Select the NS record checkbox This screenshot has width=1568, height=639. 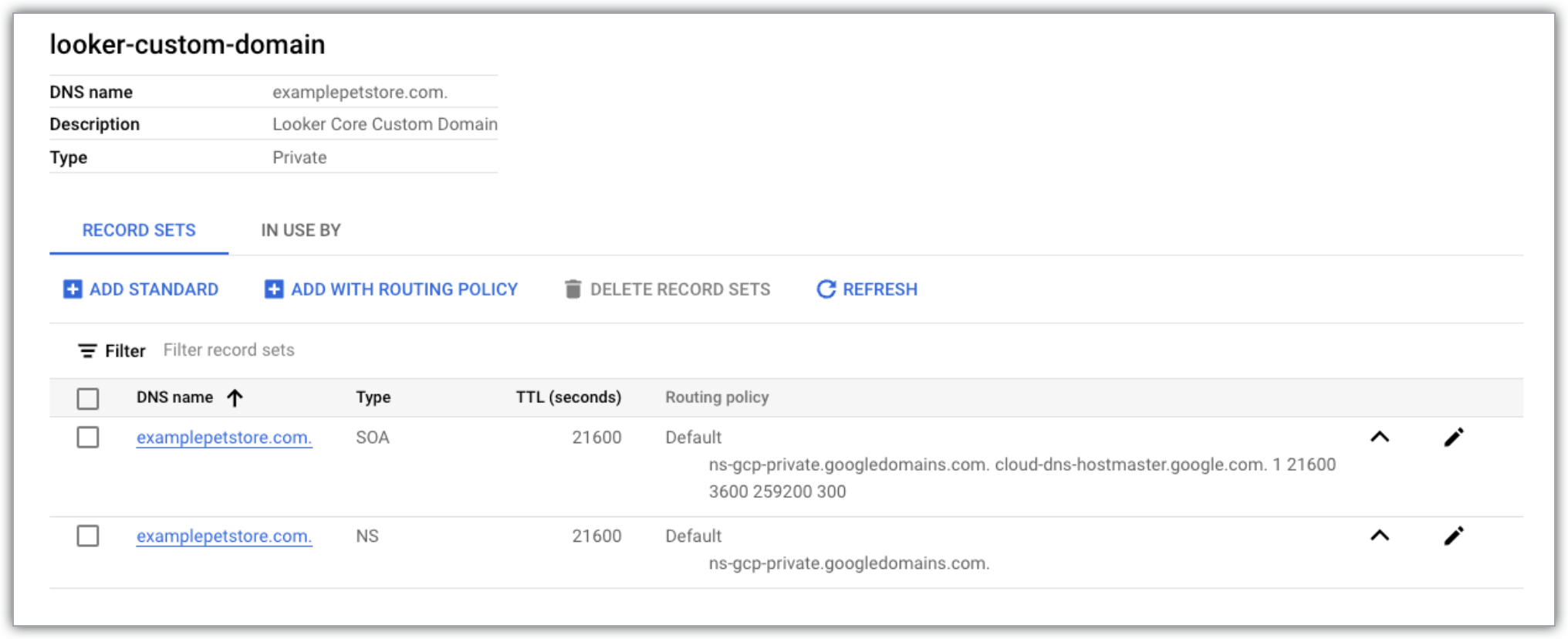pyautogui.click(x=88, y=536)
